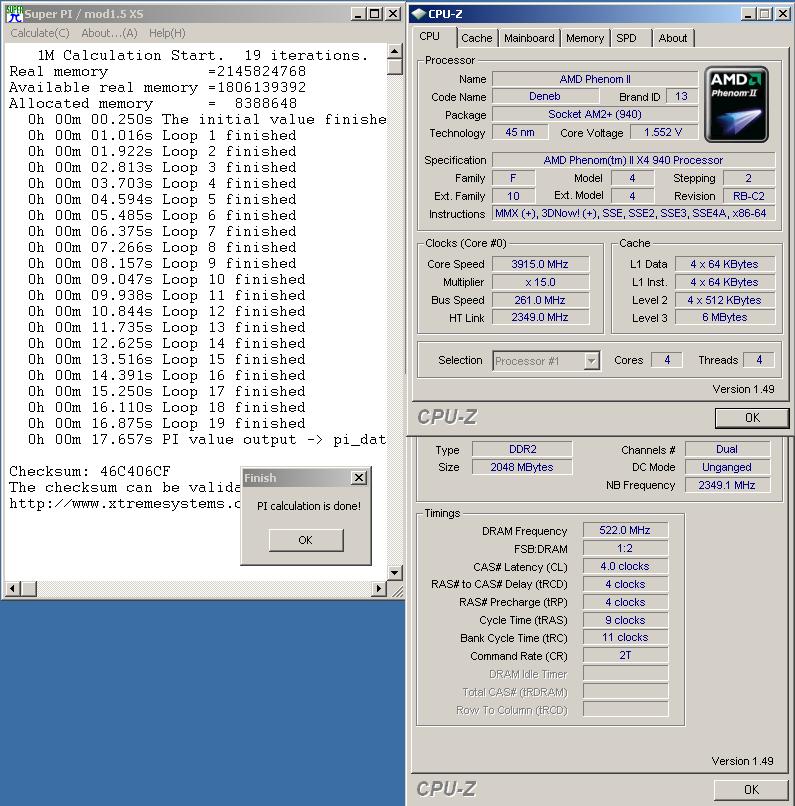The height and width of the screenshot is (806, 795).
Task: Click the Super PI horizontal scrollbar right arrow
Action: pos(379,588)
